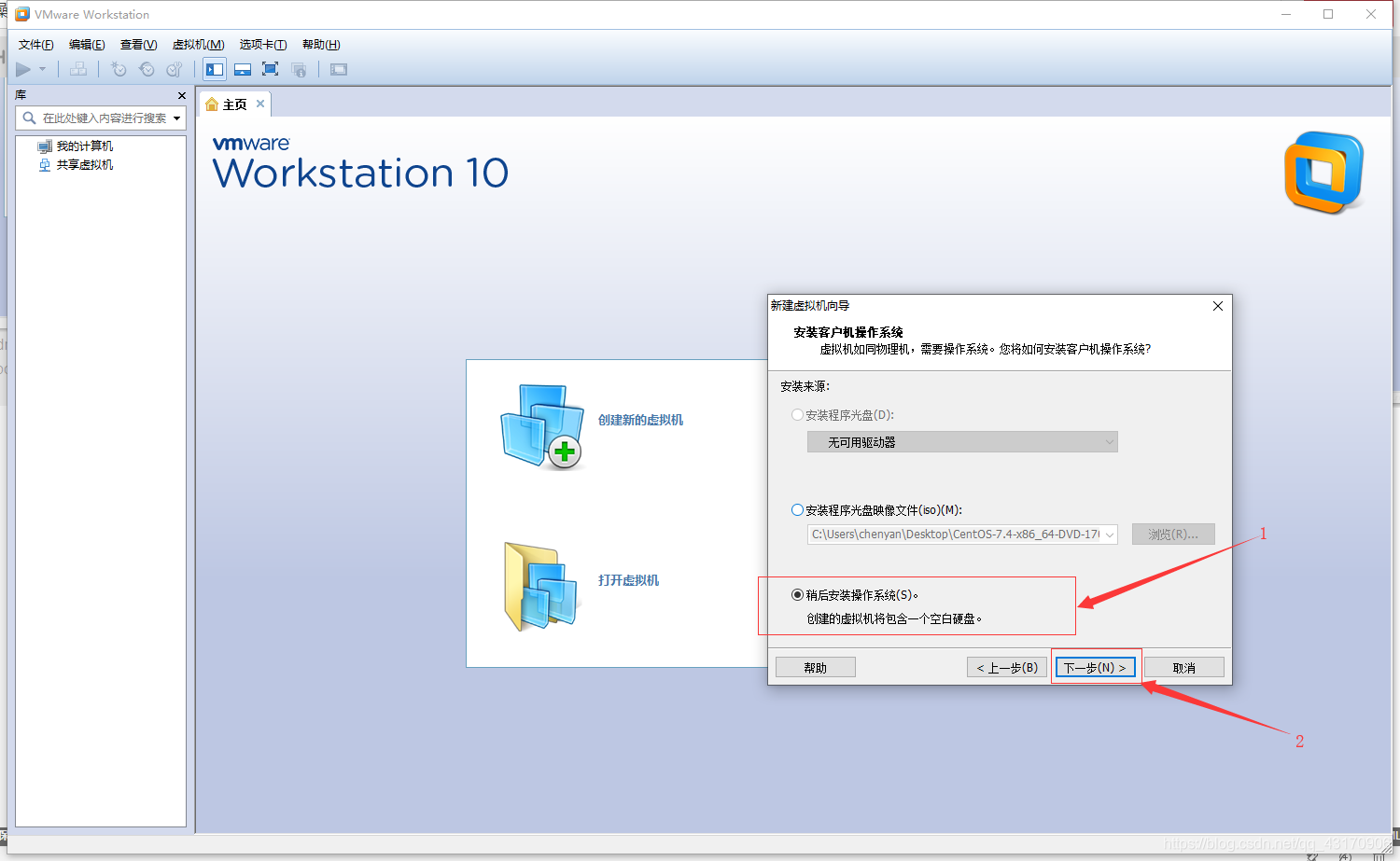The width and height of the screenshot is (1400, 861).
Task: Click the Power On play icon in toolbar
Action: click(23, 69)
